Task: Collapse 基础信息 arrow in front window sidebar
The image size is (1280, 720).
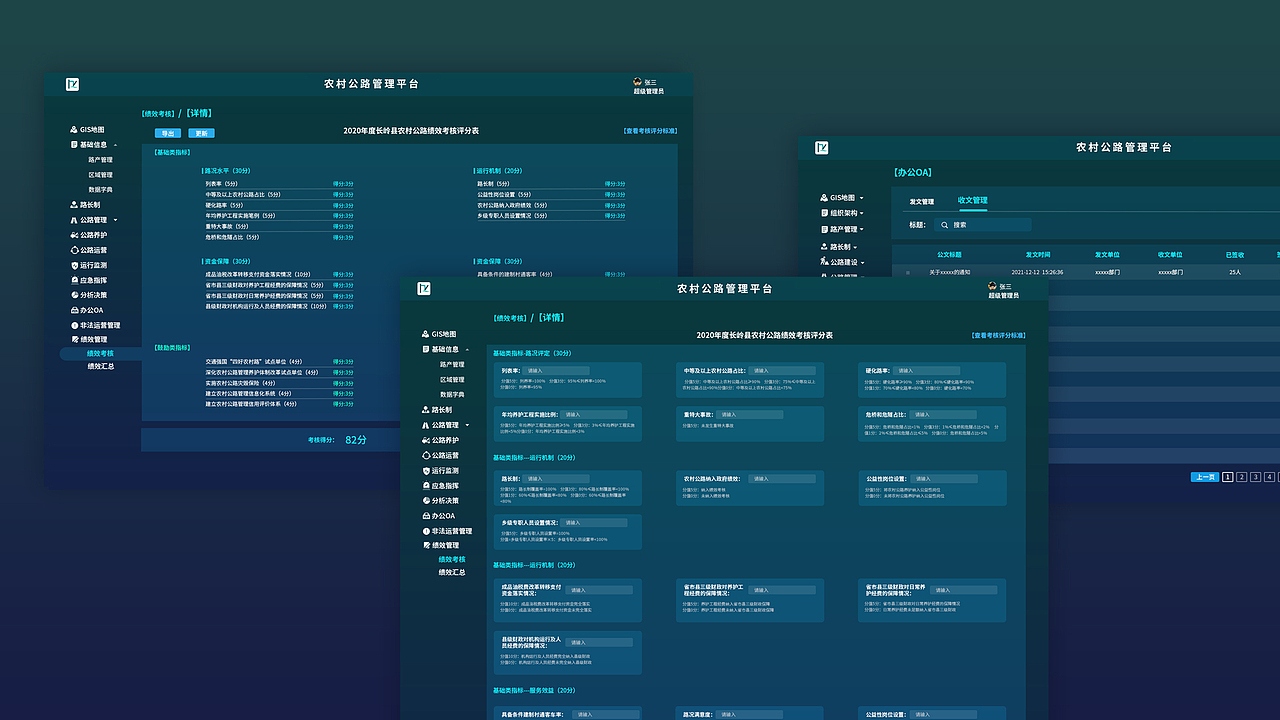Action: 467,350
